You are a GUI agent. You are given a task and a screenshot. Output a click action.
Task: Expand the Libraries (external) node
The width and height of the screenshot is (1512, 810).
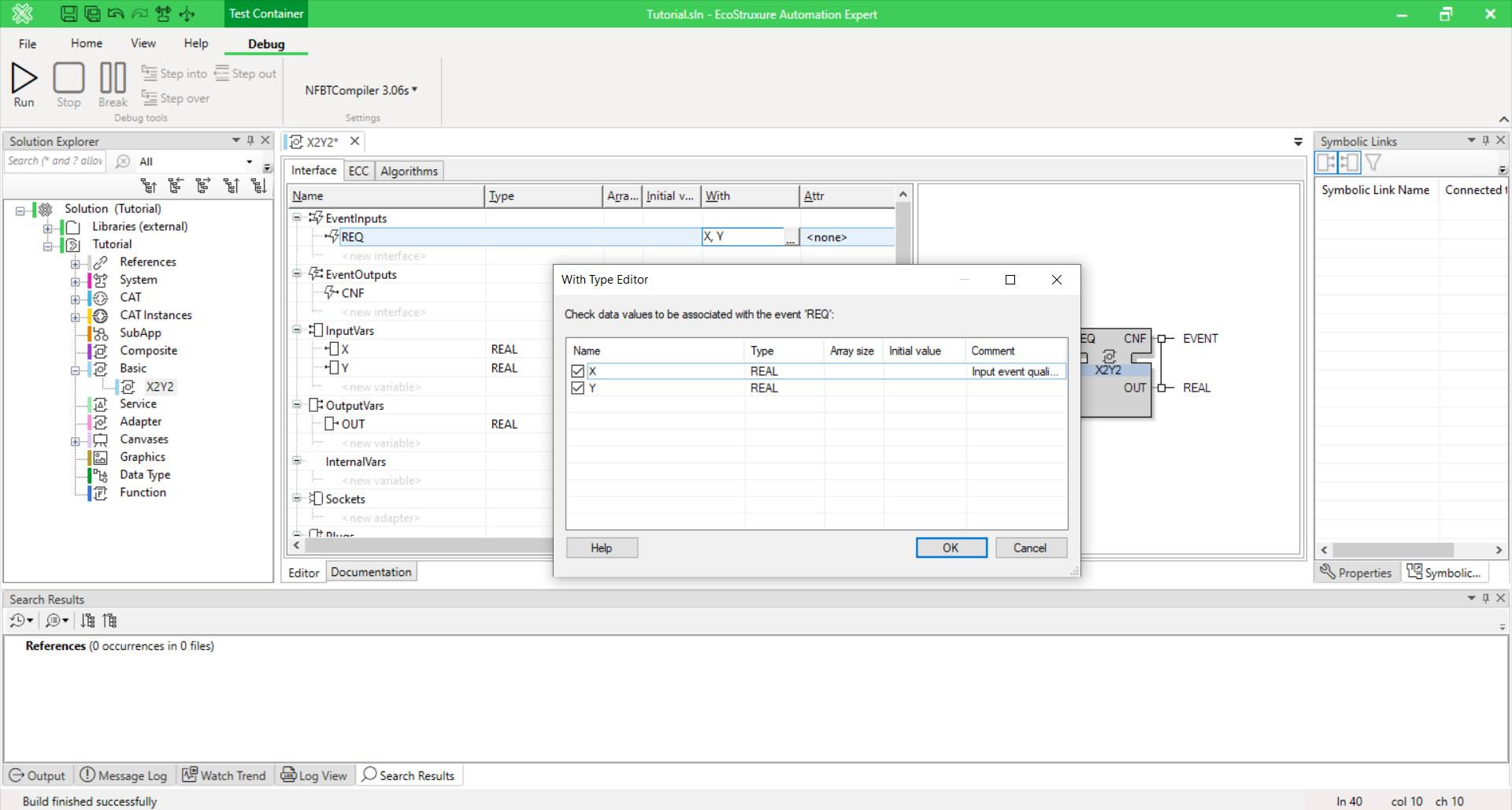[47, 229]
